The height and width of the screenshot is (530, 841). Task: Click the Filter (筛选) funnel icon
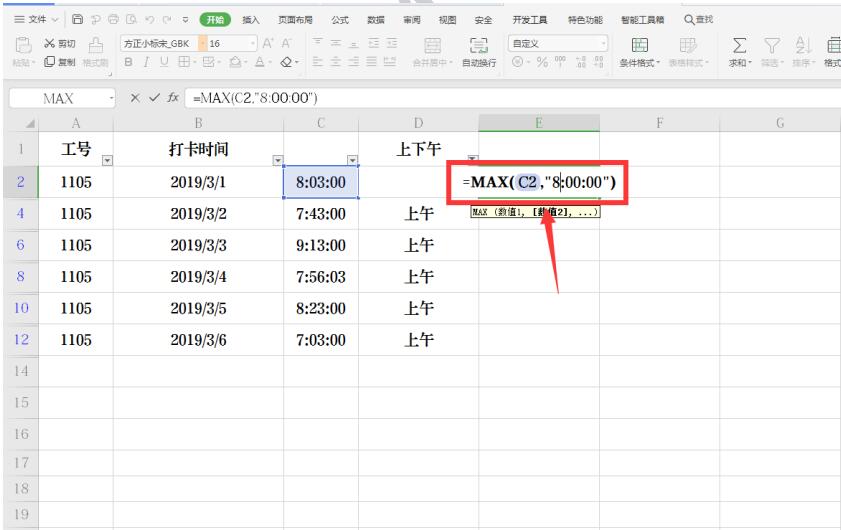(x=771, y=46)
